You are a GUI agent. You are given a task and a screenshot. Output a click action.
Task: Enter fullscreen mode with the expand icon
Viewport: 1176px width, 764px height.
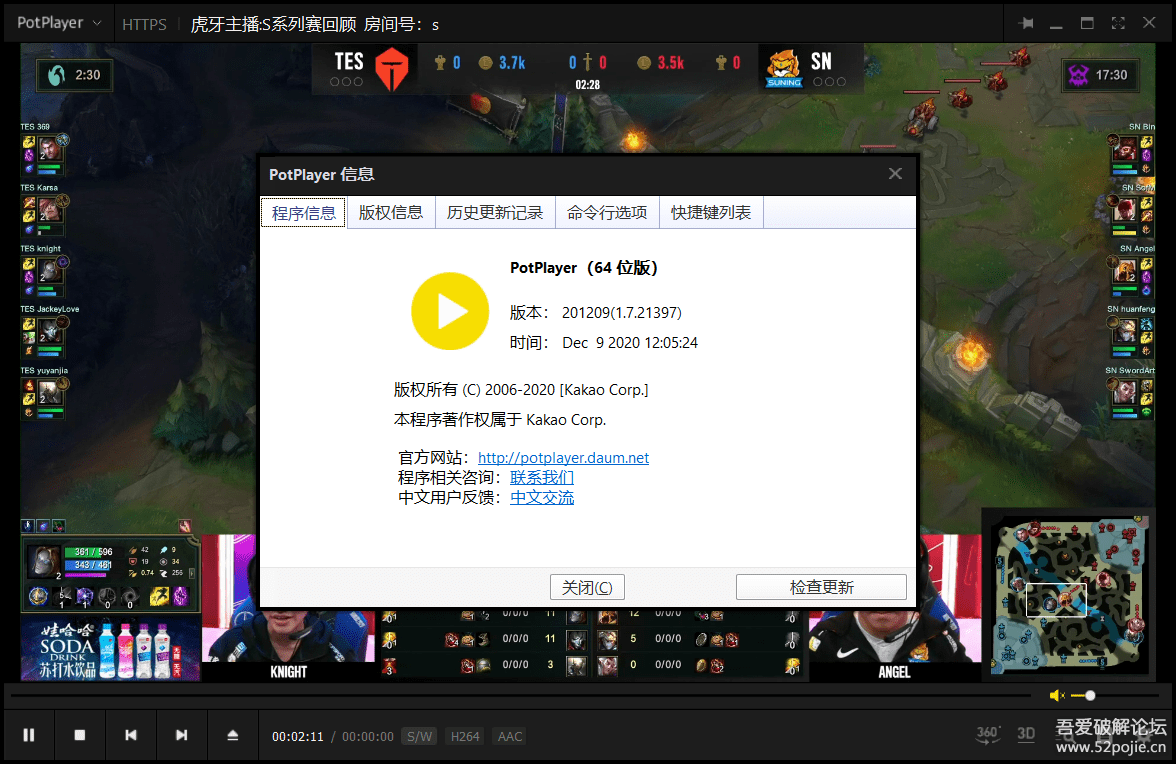click(x=1118, y=23)
